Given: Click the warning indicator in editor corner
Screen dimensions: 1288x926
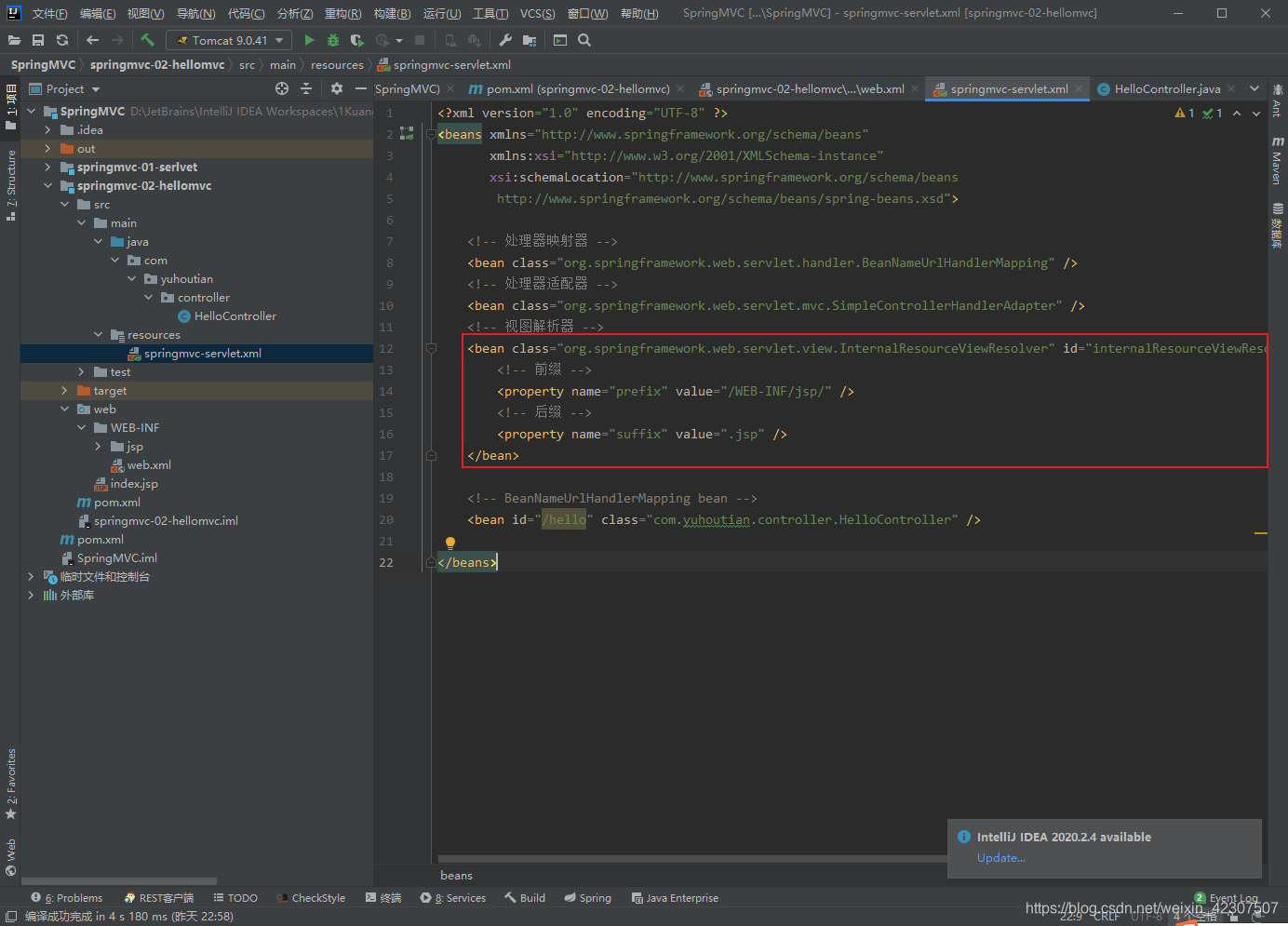Looking at the screenshot, I should click(x=1185, y=113).
